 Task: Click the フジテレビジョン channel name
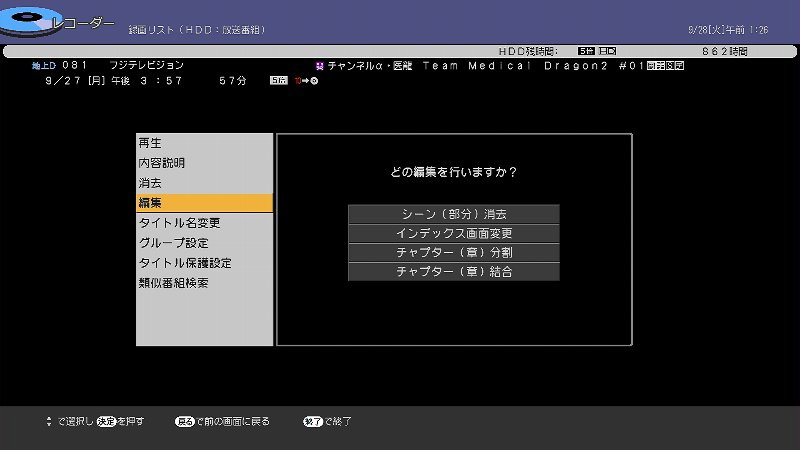pyautogui.click(x=146, y=65)
